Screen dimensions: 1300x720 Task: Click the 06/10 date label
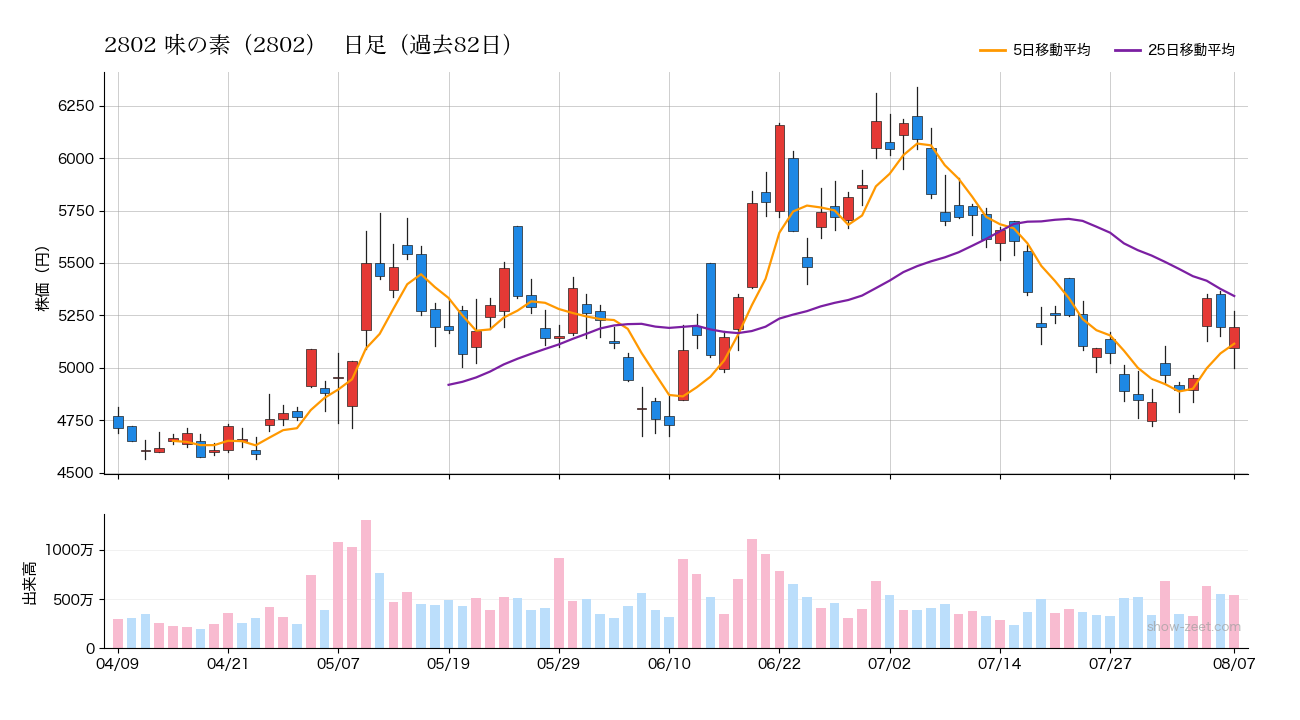tap(669, 663)
